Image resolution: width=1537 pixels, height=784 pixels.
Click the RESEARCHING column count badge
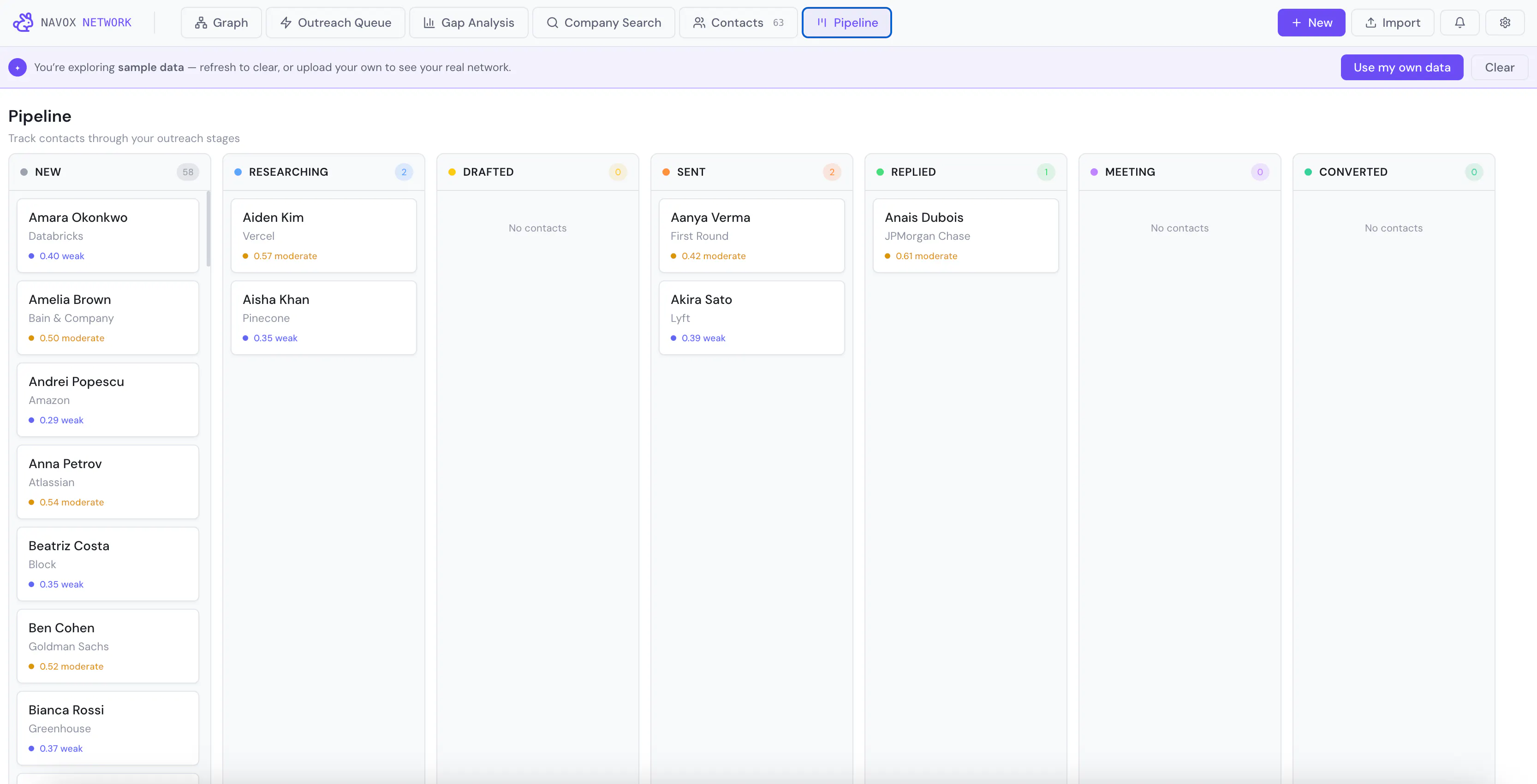404,172
